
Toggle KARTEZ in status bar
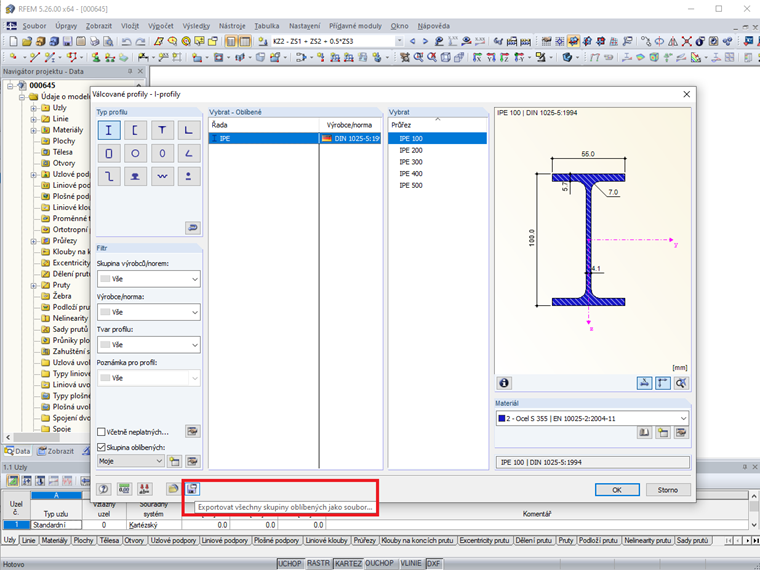348,563
